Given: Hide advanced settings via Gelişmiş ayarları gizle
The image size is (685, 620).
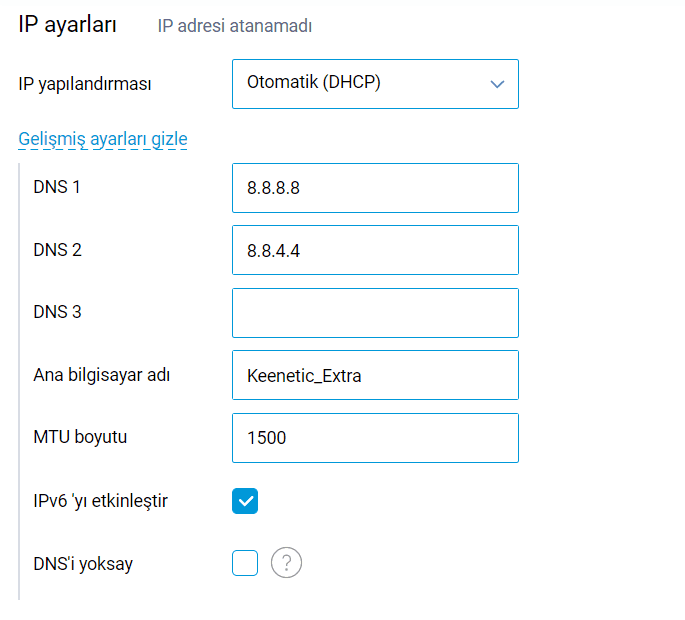Looking at the screenshot, I should point(103,139).
